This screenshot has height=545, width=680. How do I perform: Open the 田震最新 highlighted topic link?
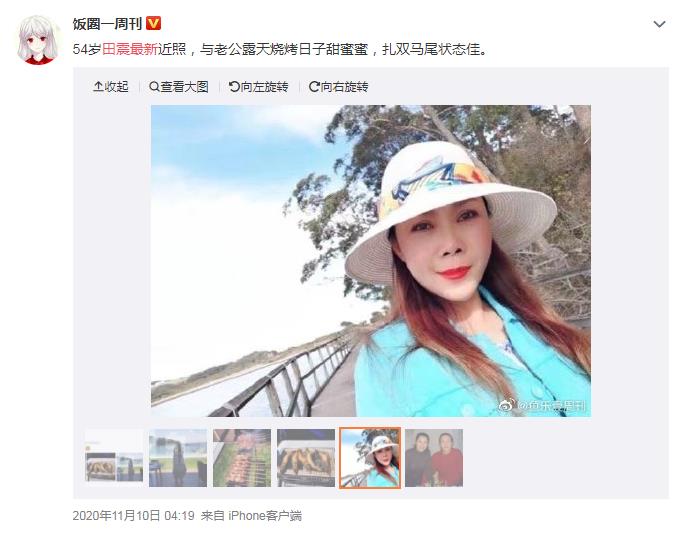point(130,49)
